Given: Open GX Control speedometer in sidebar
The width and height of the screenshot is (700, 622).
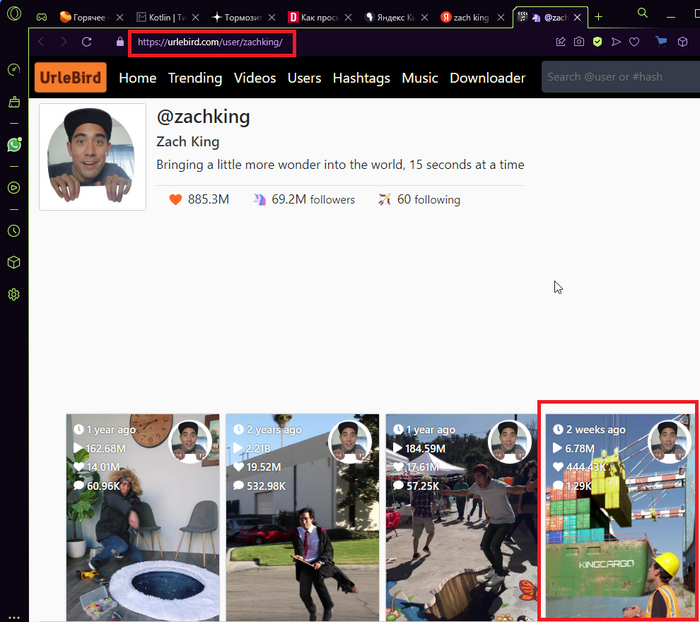Looking at the screenshot, I should click(14, 70).
